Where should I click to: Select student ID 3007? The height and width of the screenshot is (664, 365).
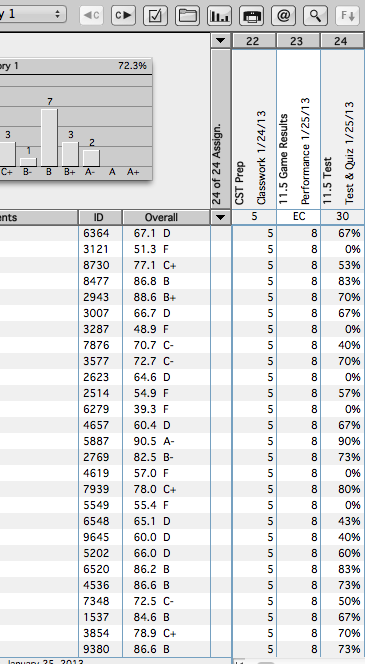tap(96, 313)
